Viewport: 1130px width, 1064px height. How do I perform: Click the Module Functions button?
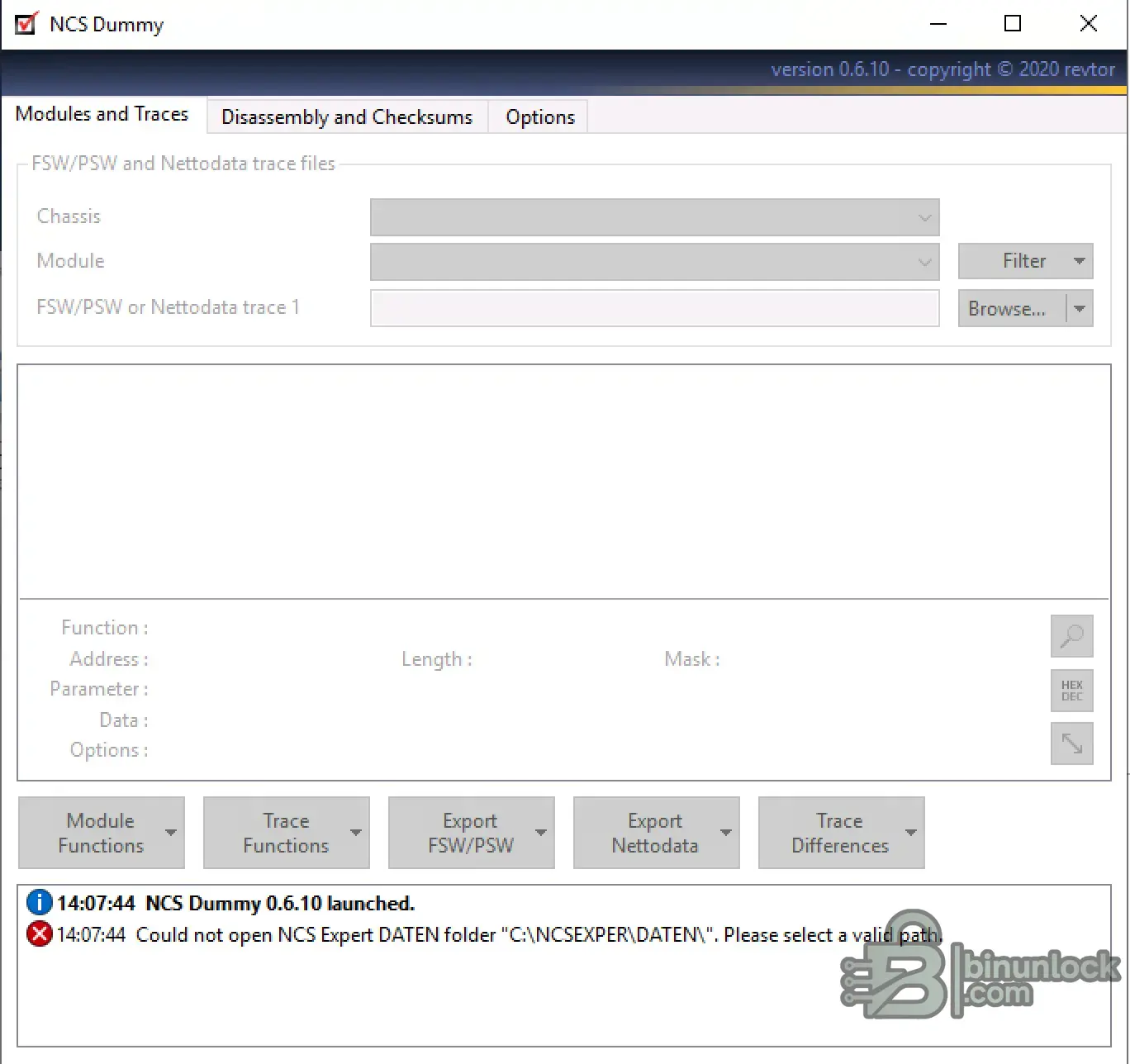pyautogui.click(x=101, y=833)
